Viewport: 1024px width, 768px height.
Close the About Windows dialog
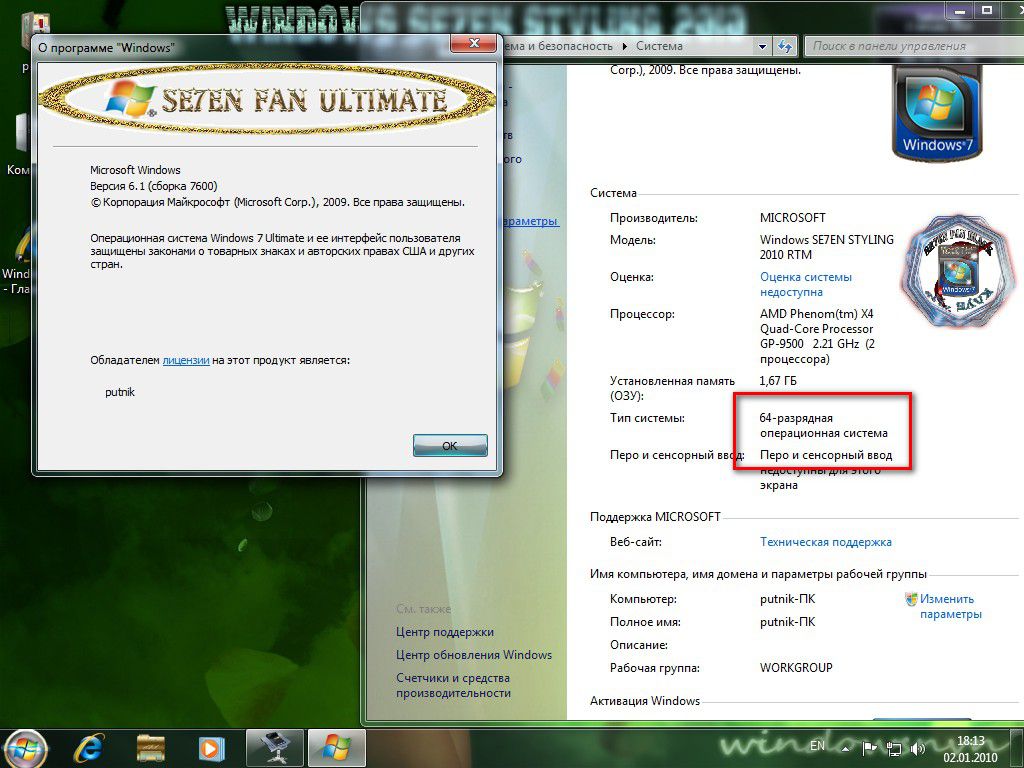[x=473, y=44]
